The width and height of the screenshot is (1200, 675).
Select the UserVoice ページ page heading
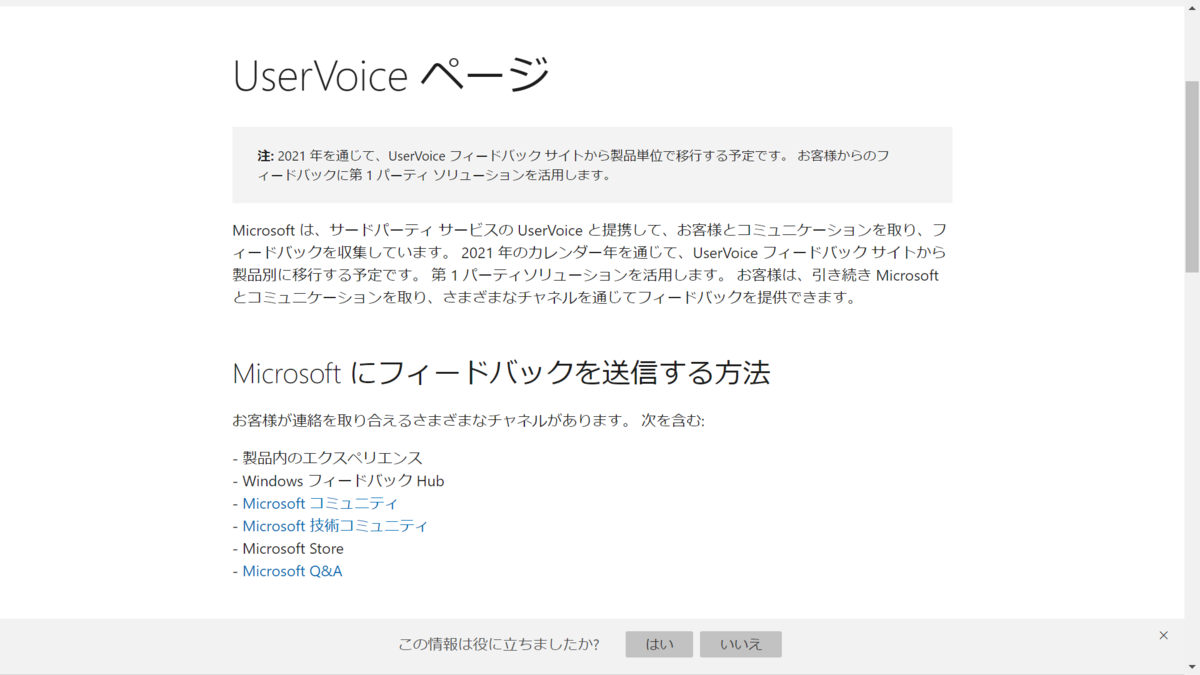point(390,75)
